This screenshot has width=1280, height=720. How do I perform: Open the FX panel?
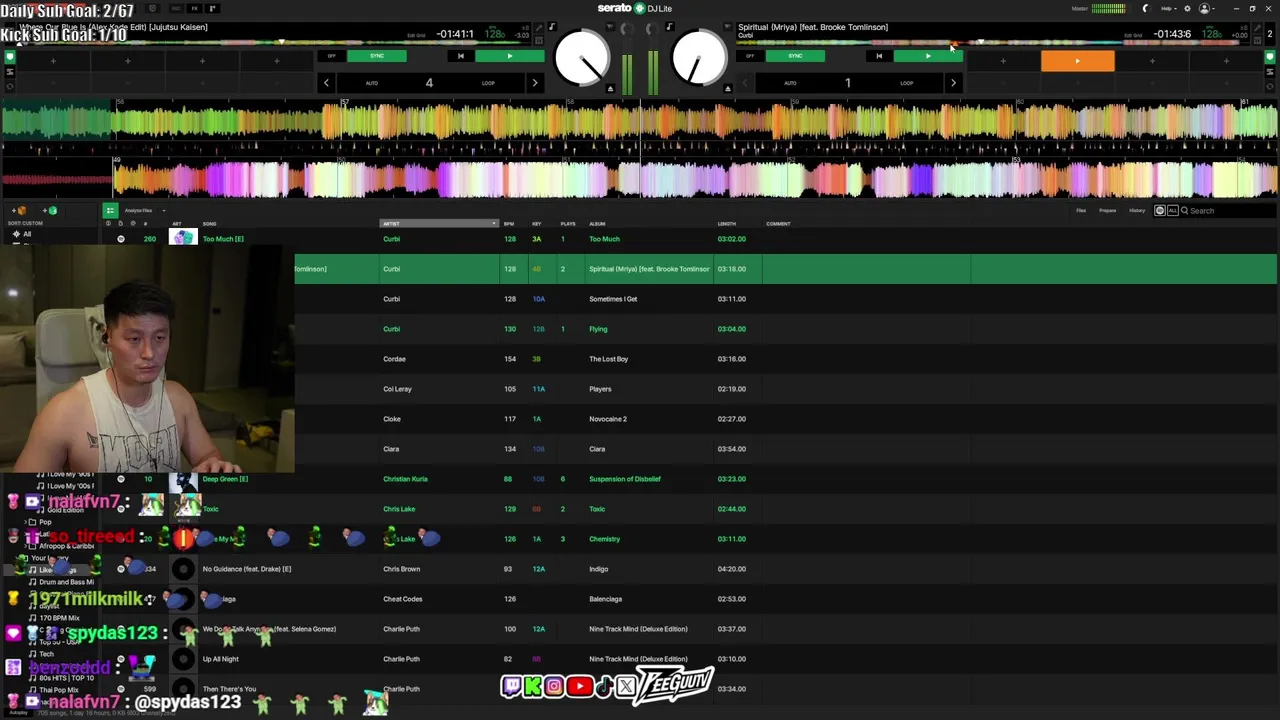195,9
